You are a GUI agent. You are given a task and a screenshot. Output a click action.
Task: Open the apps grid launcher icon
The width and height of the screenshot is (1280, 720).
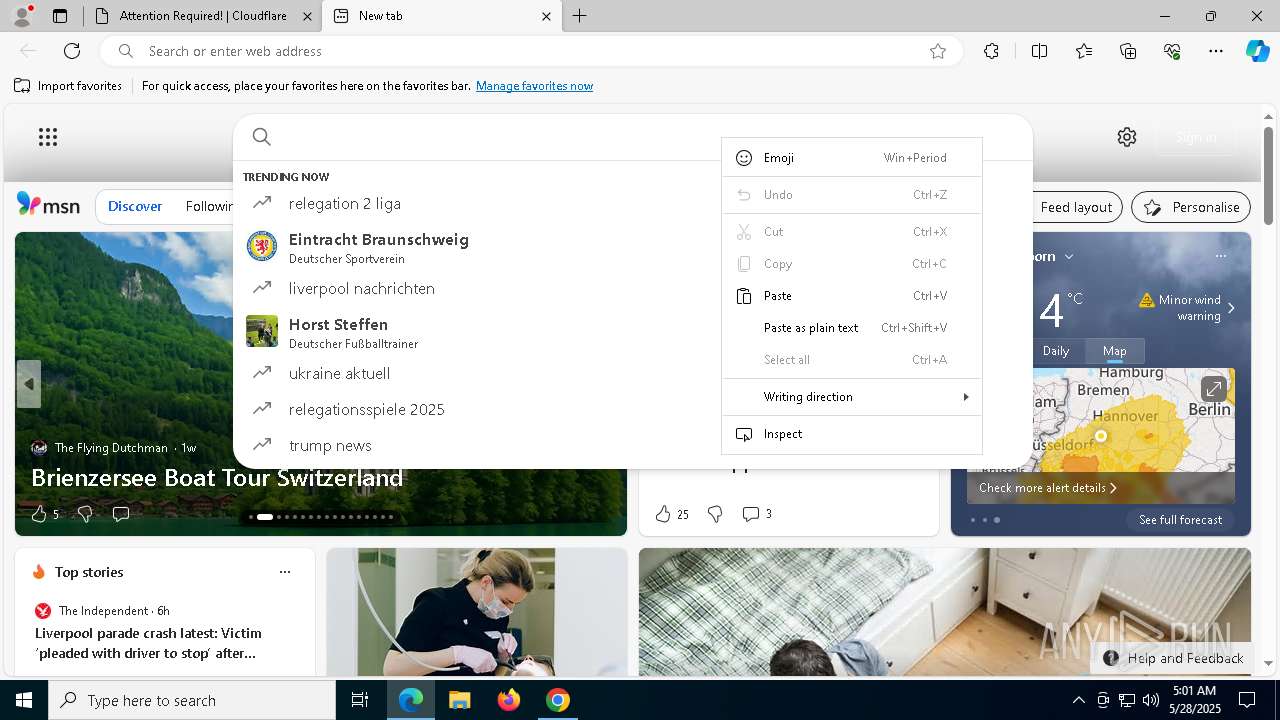point(48,137)
